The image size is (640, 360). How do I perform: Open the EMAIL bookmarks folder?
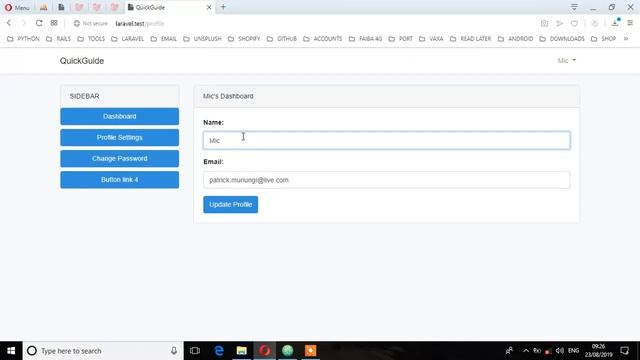tap(164, 39)
